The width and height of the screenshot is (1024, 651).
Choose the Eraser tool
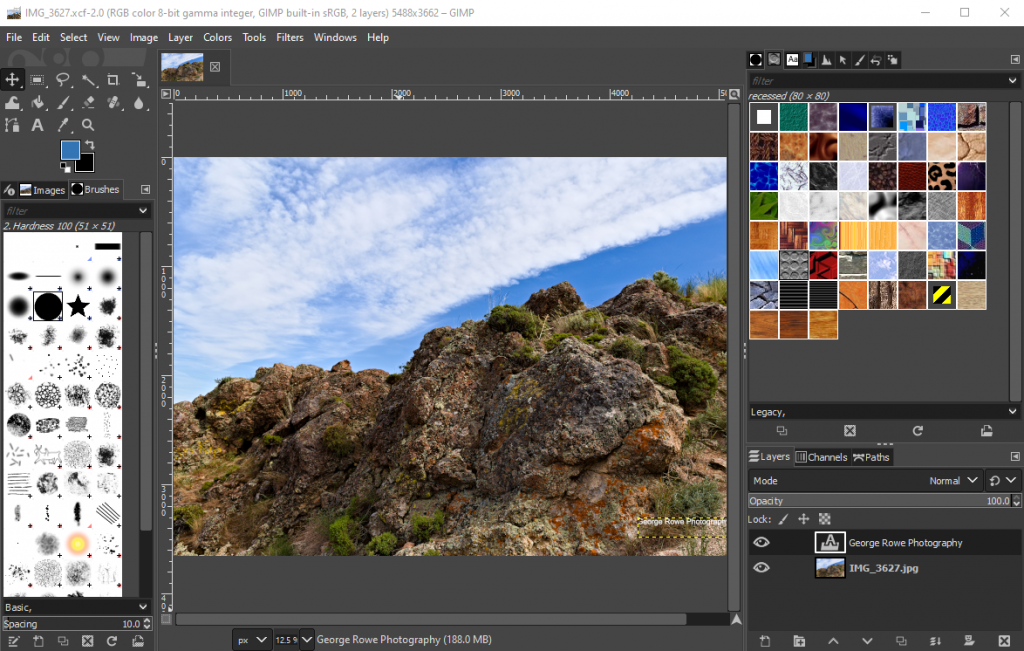tap(88, 103)
